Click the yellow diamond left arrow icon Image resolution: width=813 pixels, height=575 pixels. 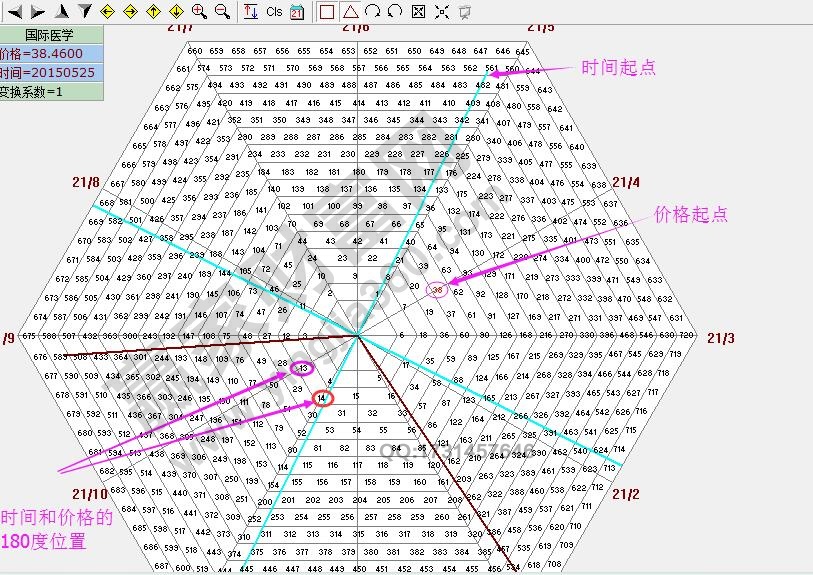(x=106, y=11)
